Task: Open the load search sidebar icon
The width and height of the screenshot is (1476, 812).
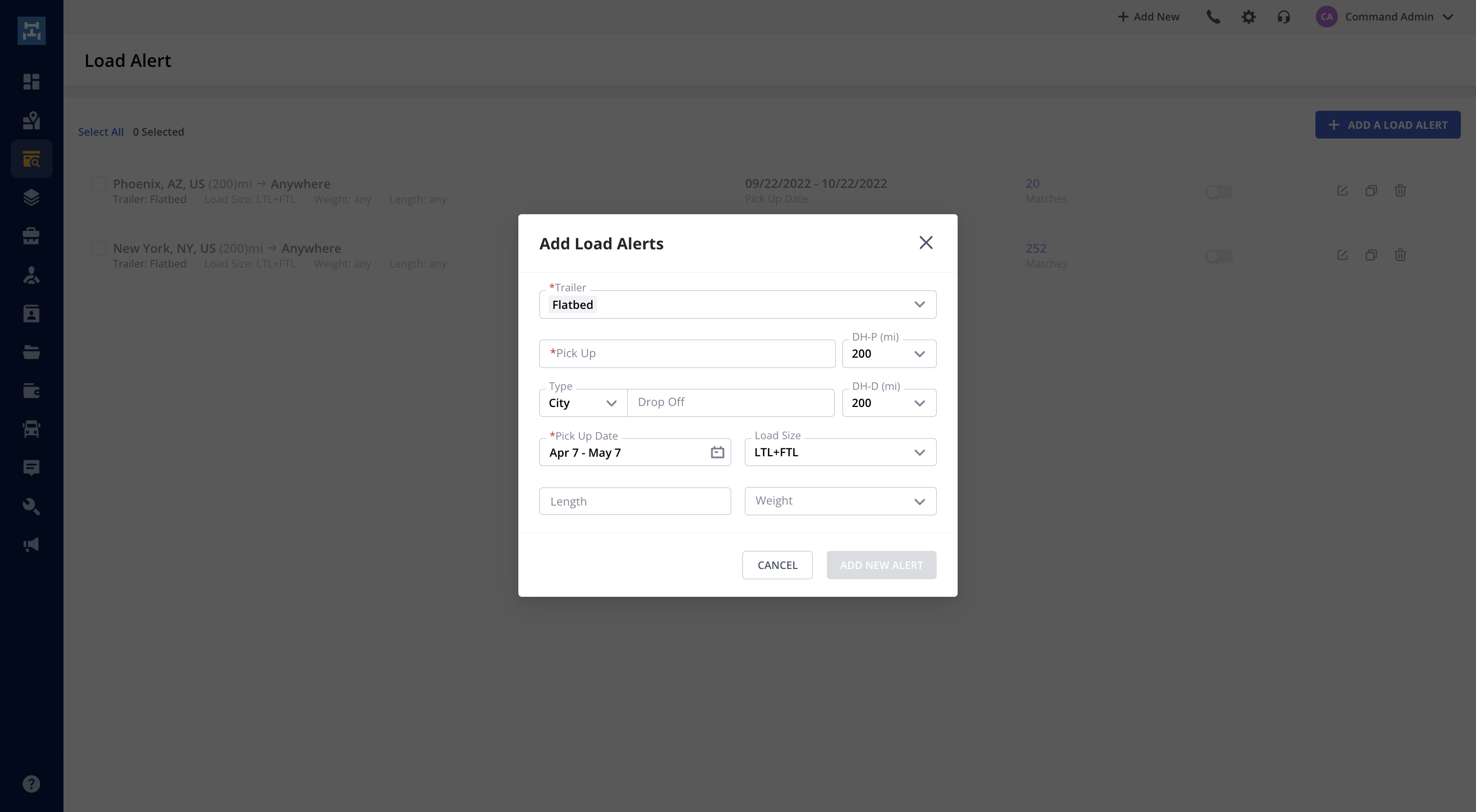Action: coord(32,159)
